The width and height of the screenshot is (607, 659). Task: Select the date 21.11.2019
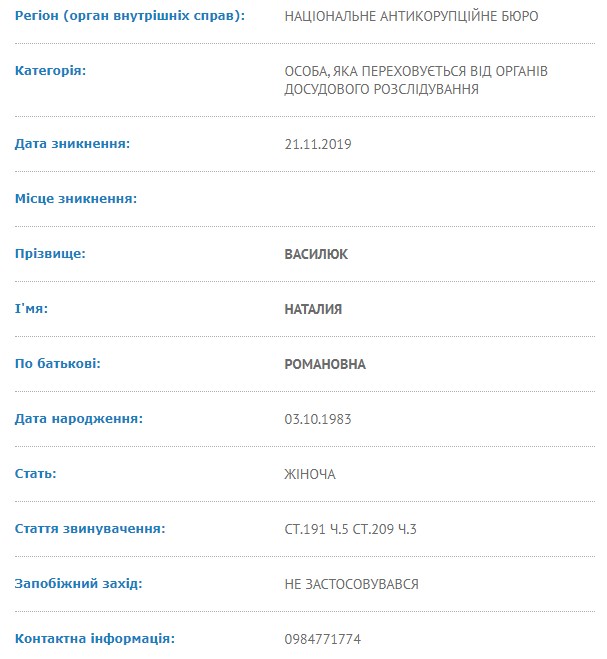tap(318, 144)
